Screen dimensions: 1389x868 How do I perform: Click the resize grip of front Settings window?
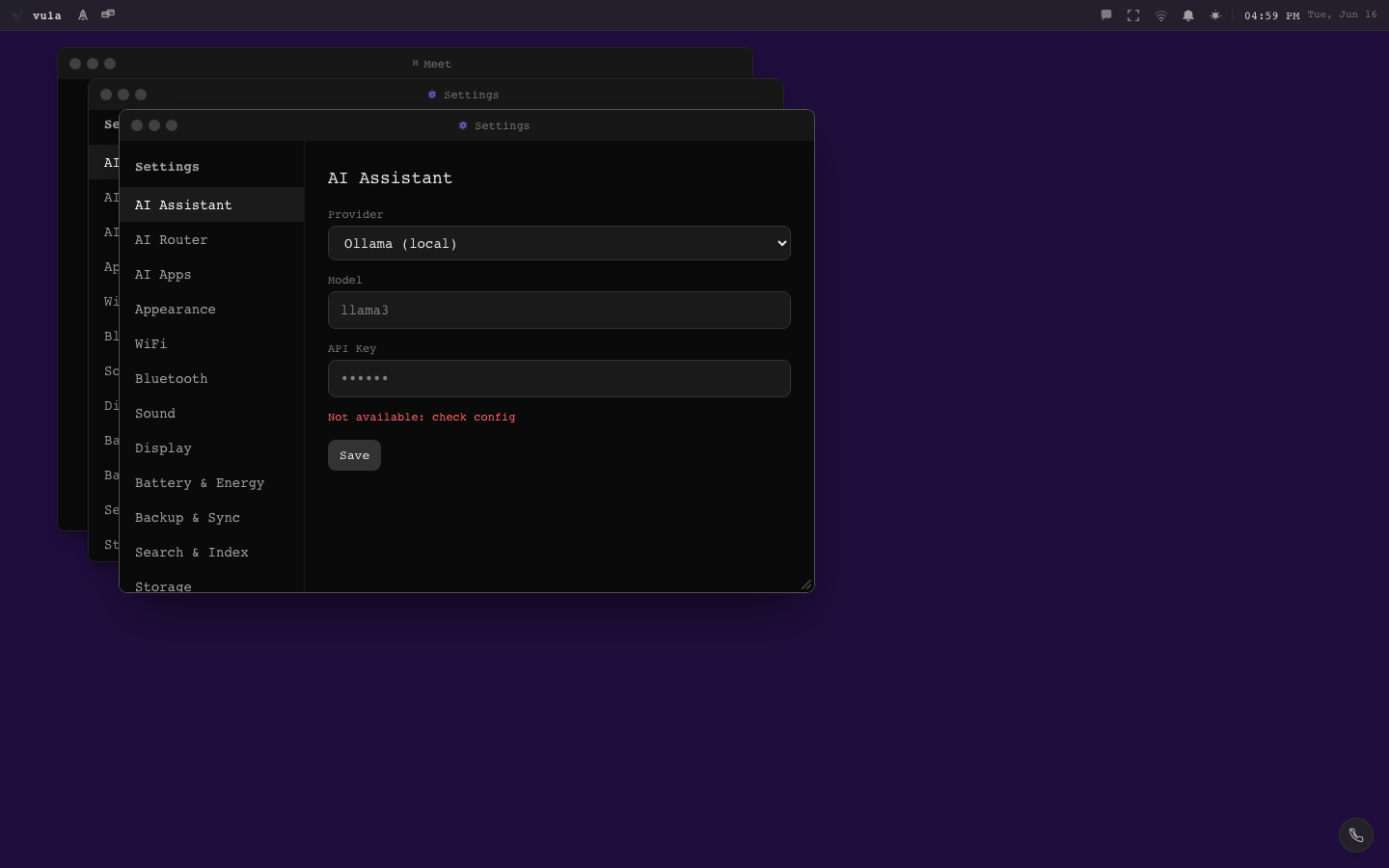[806, 584]
